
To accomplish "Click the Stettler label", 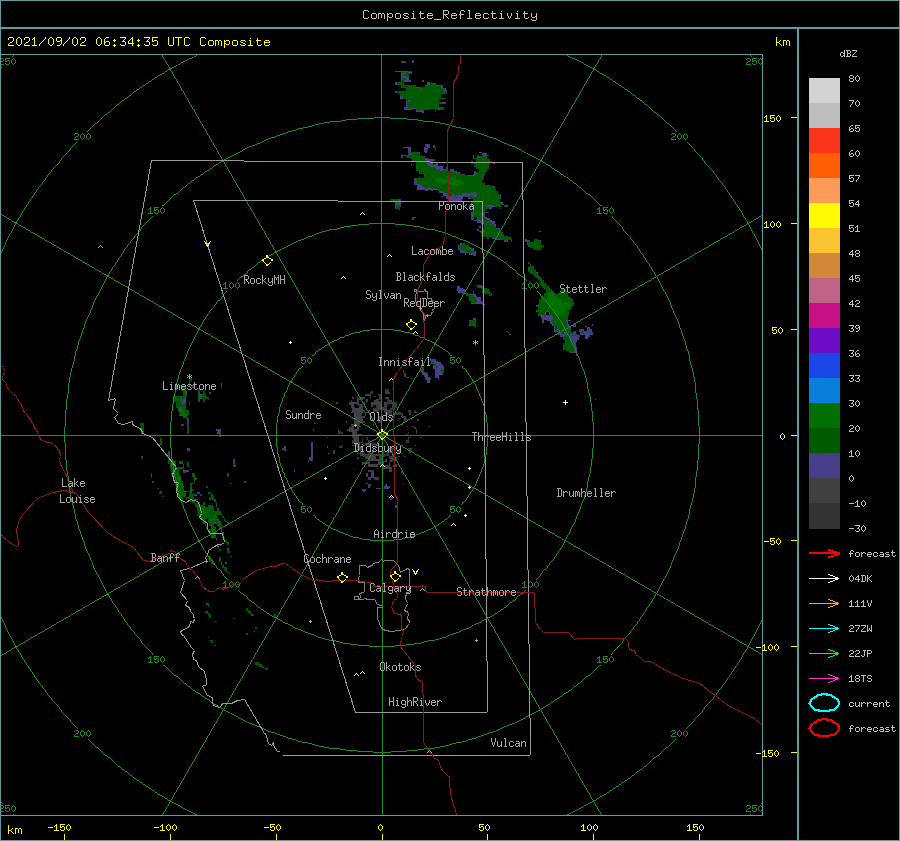I will point(583,289).
